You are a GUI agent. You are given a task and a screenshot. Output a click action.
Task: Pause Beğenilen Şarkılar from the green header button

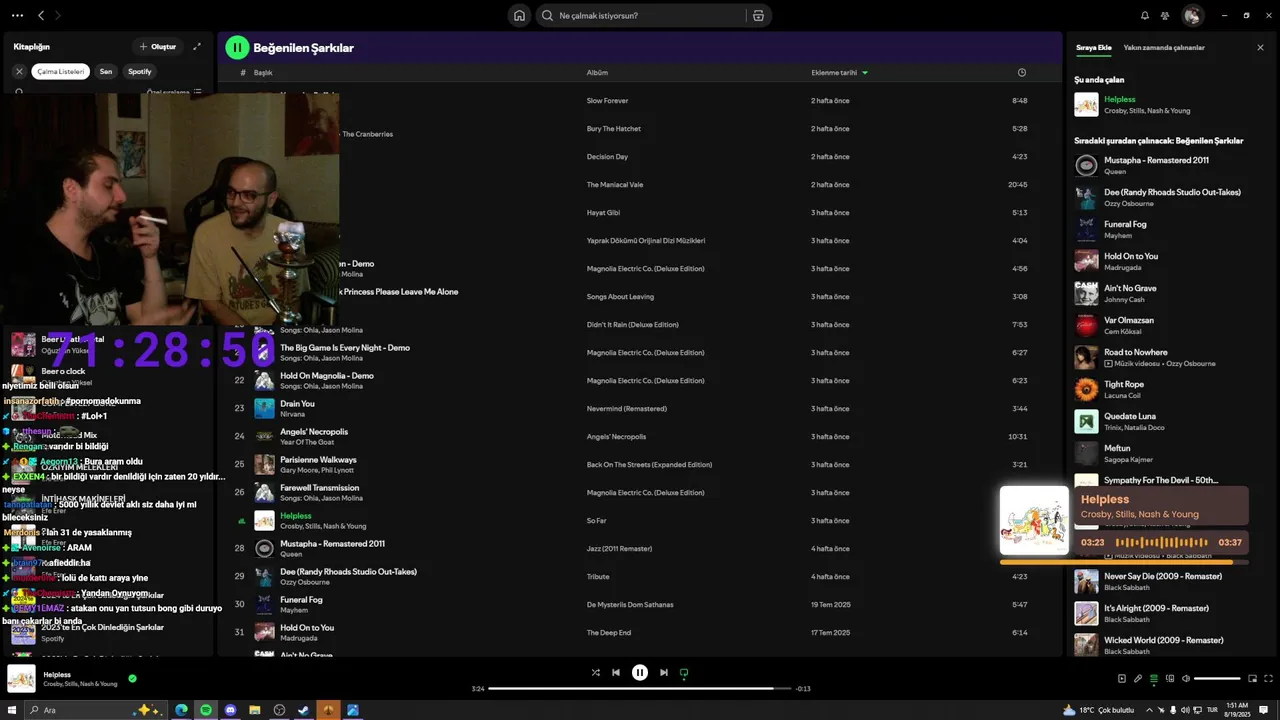point(237,47)
